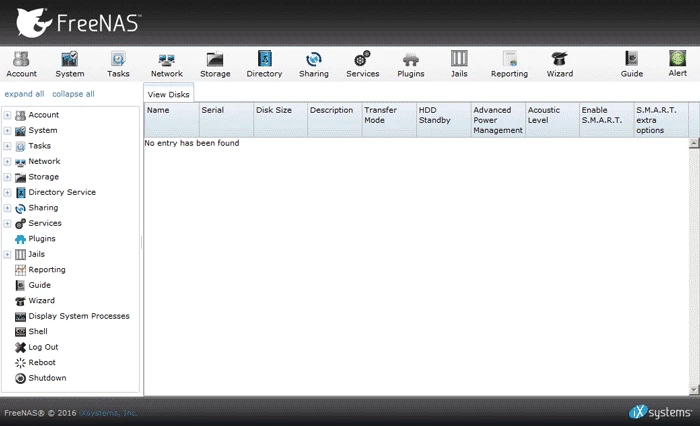Select Sharing label in sidebar tree
The width and height of the screenshot is (700, 426).
pos(43,208)
